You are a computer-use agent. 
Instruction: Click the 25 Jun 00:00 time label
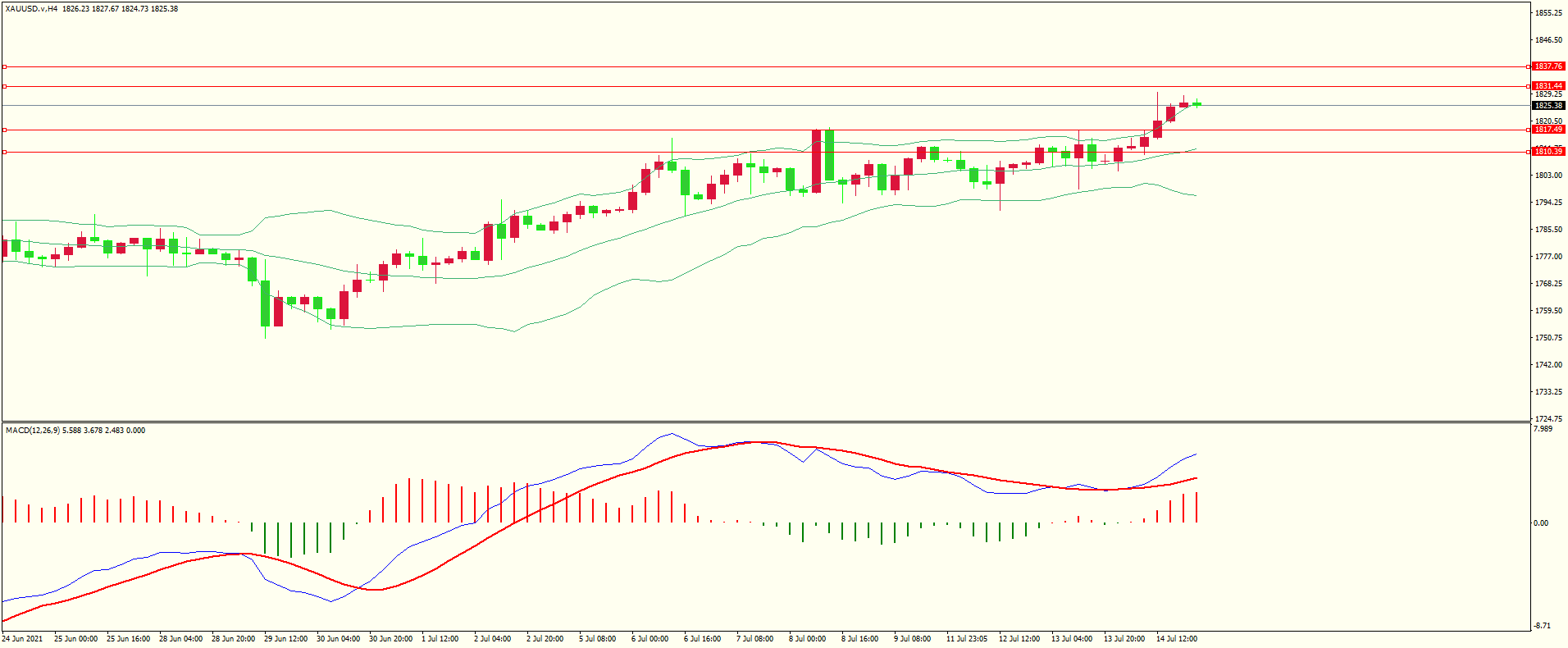[75, 639]
